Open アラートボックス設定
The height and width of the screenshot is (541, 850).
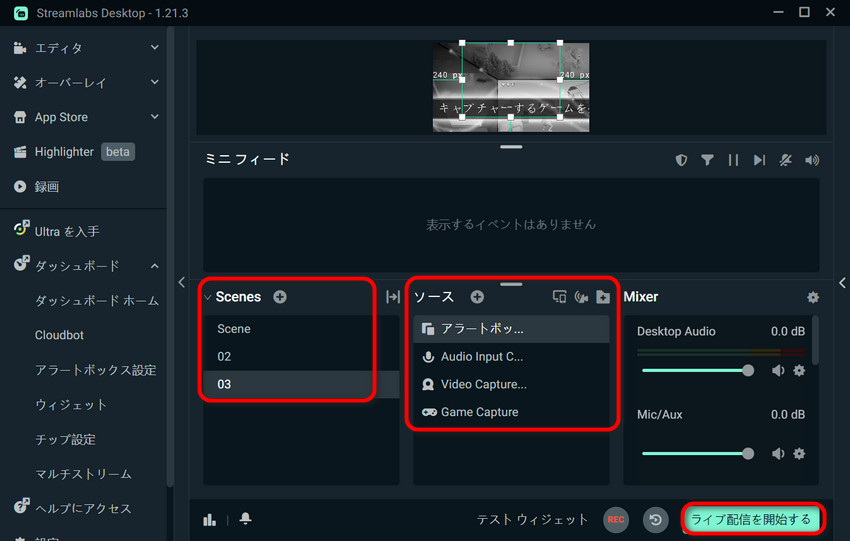point(95,370)
